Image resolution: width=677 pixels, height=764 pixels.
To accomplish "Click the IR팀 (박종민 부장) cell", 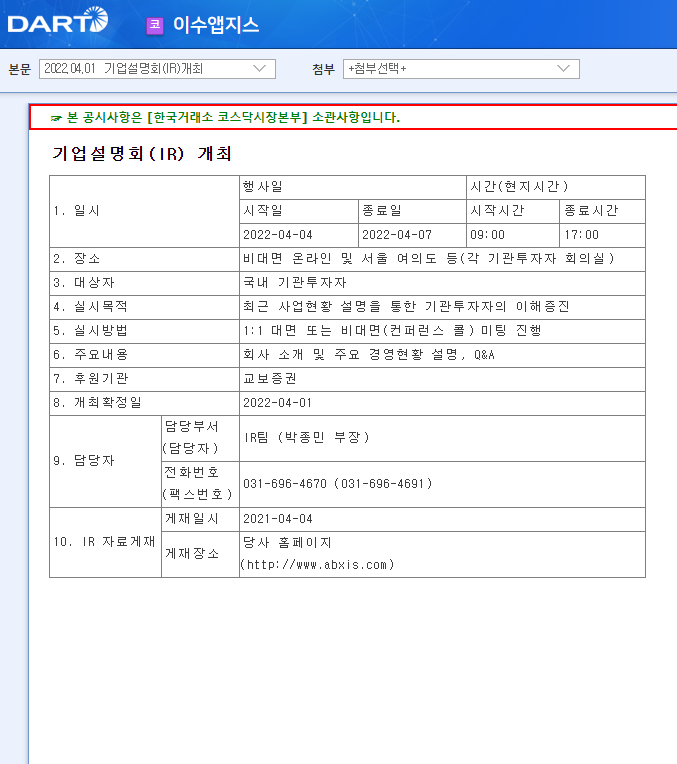I will 442,439.
